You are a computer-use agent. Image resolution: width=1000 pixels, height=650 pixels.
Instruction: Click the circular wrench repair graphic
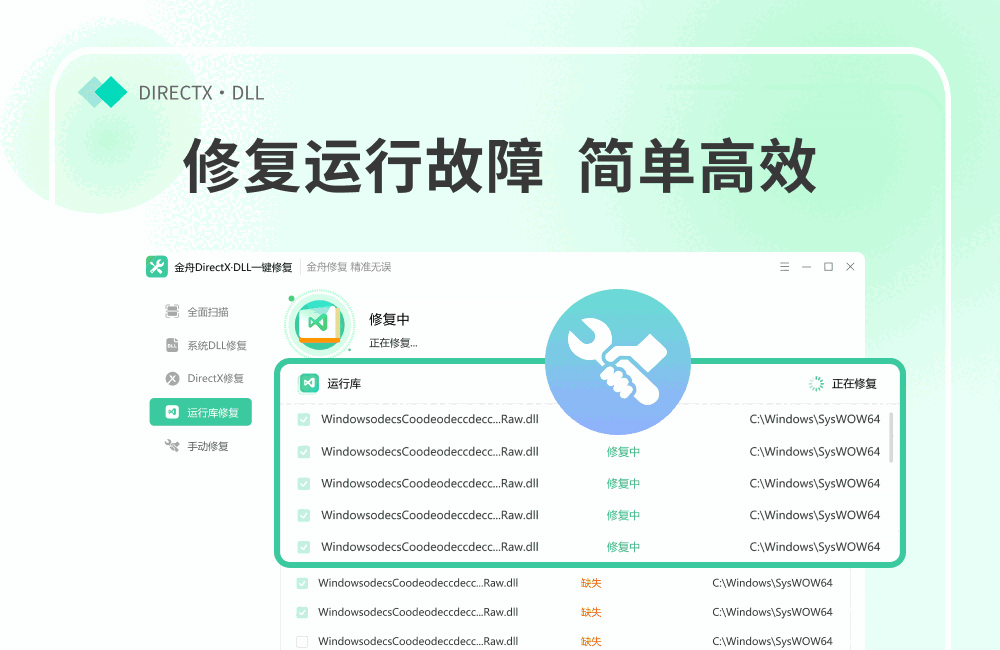618,363
